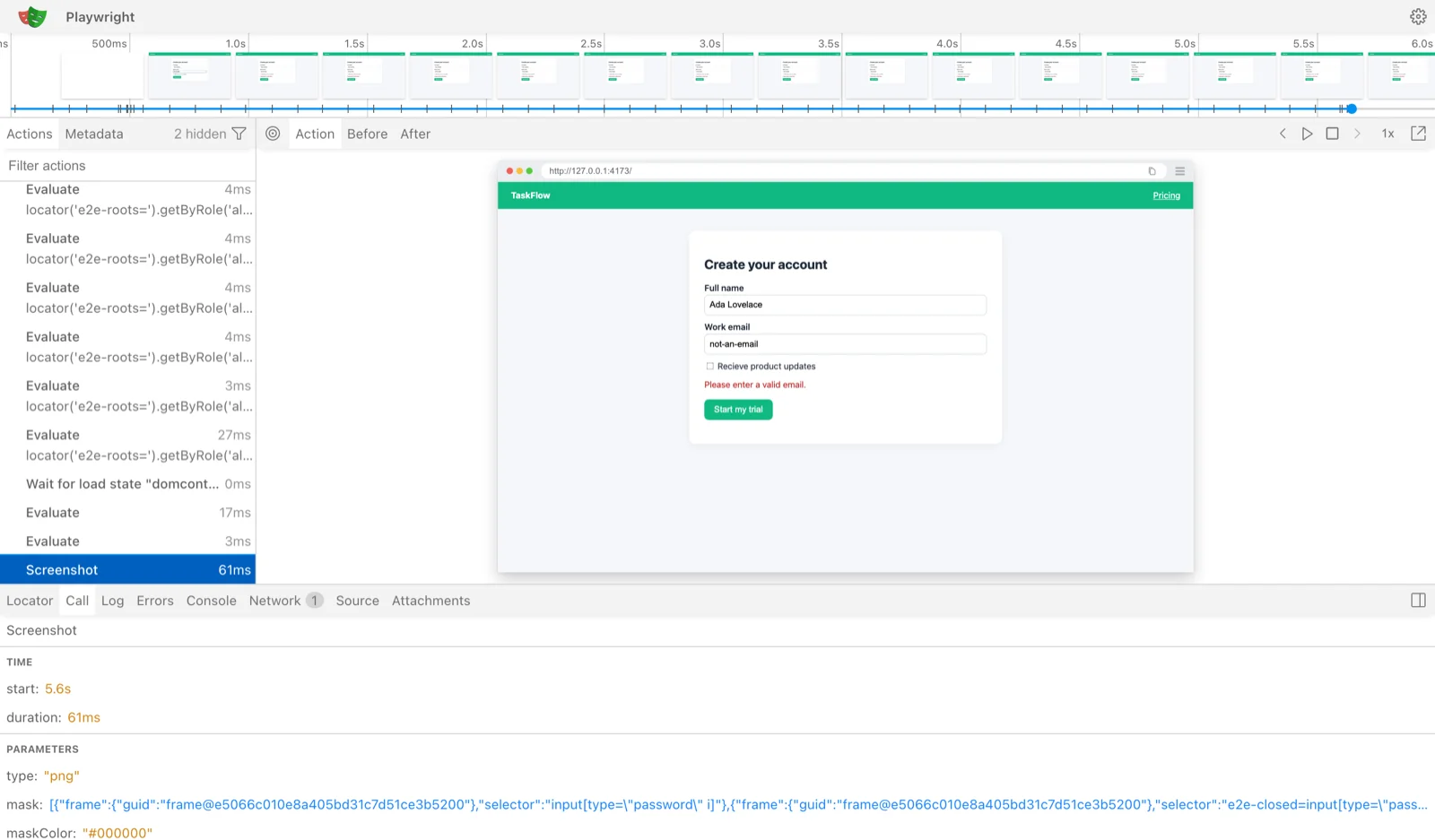Go to the next action arrow
Screen dimensions: 1435x840
[1358, 134]
